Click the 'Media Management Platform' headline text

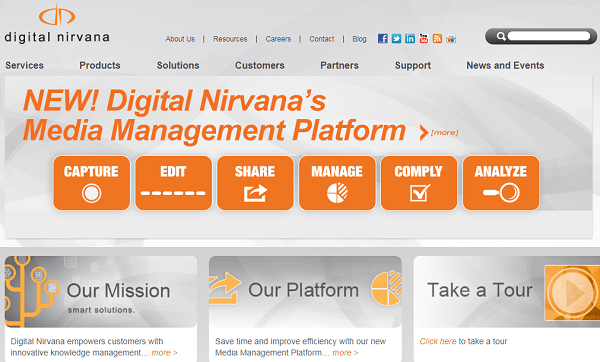pos(214,130)
